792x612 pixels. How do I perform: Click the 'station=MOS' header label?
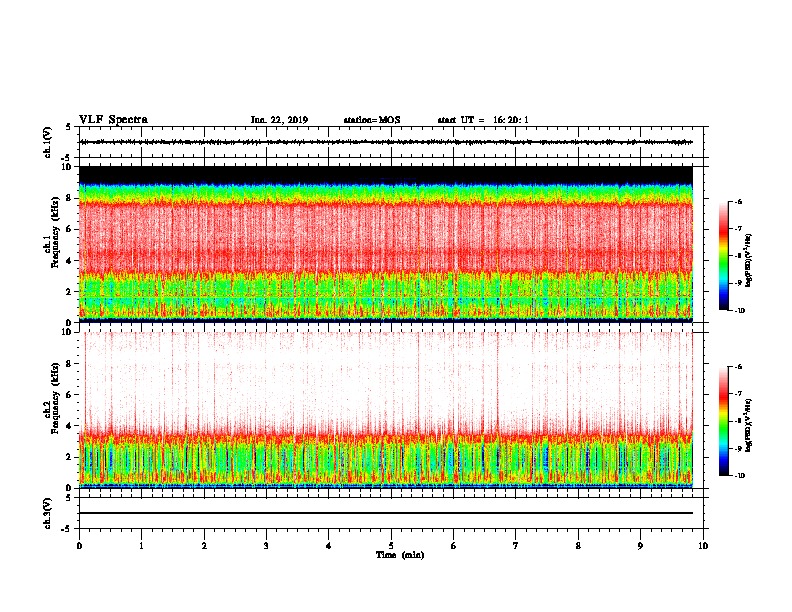click(372, 120)
